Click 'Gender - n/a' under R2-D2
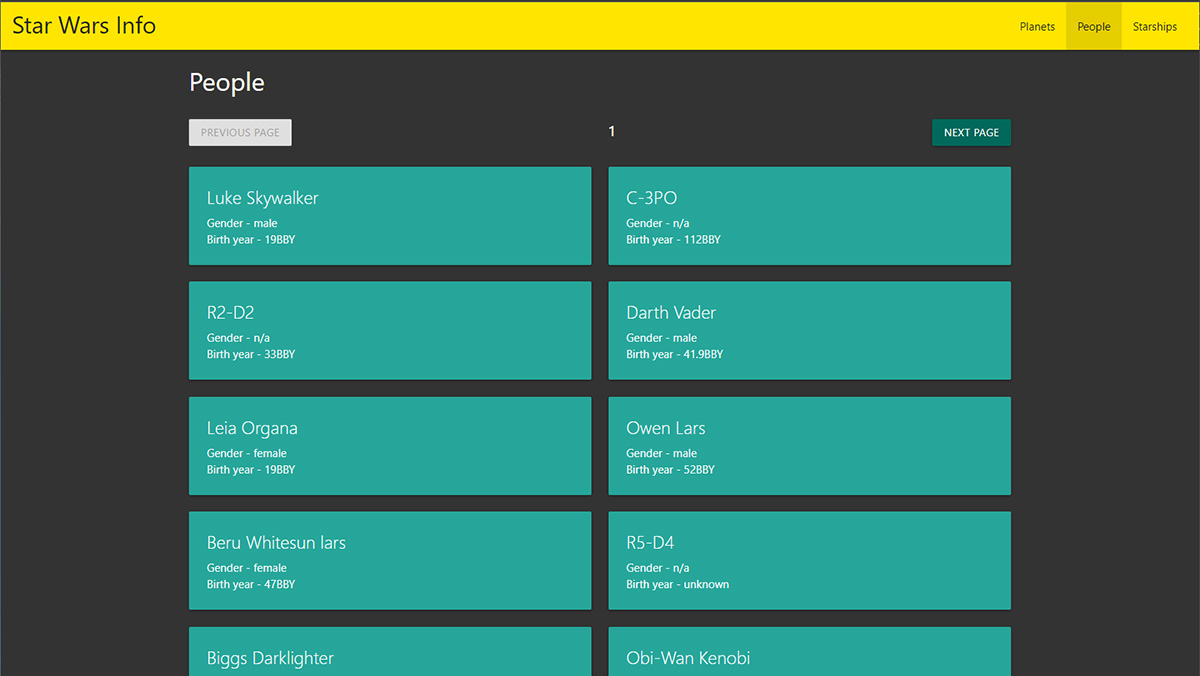Viewport: 1200px width, 676px height. (238, 338)
